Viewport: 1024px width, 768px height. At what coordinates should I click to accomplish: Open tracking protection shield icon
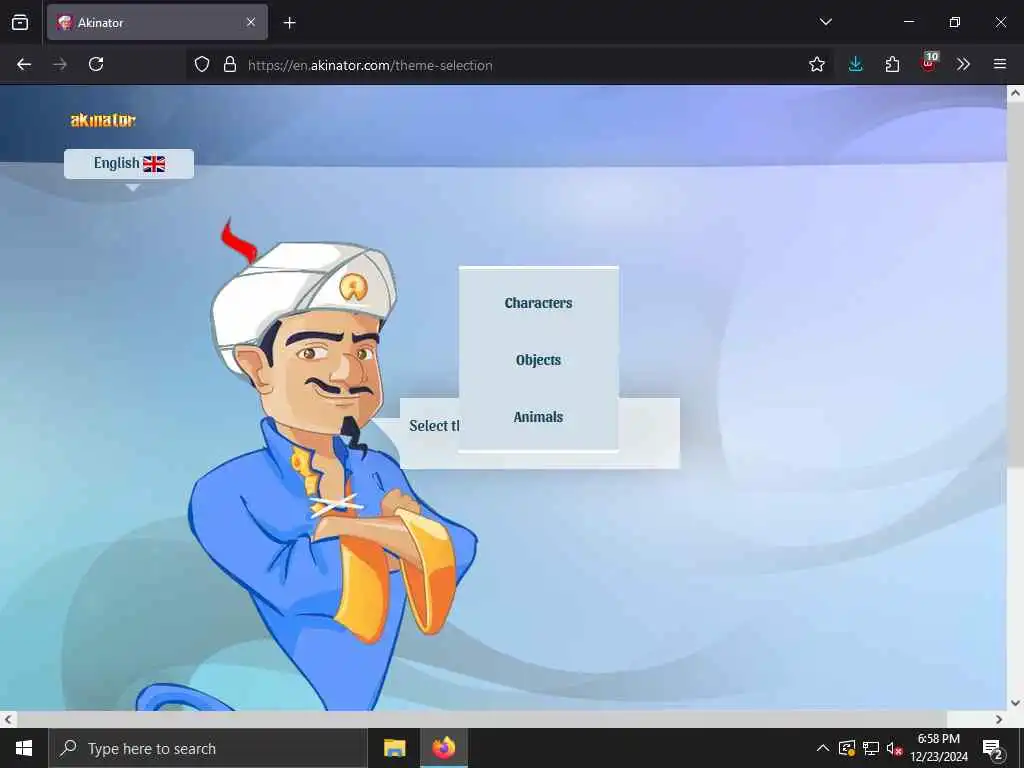tap(202, 64)
